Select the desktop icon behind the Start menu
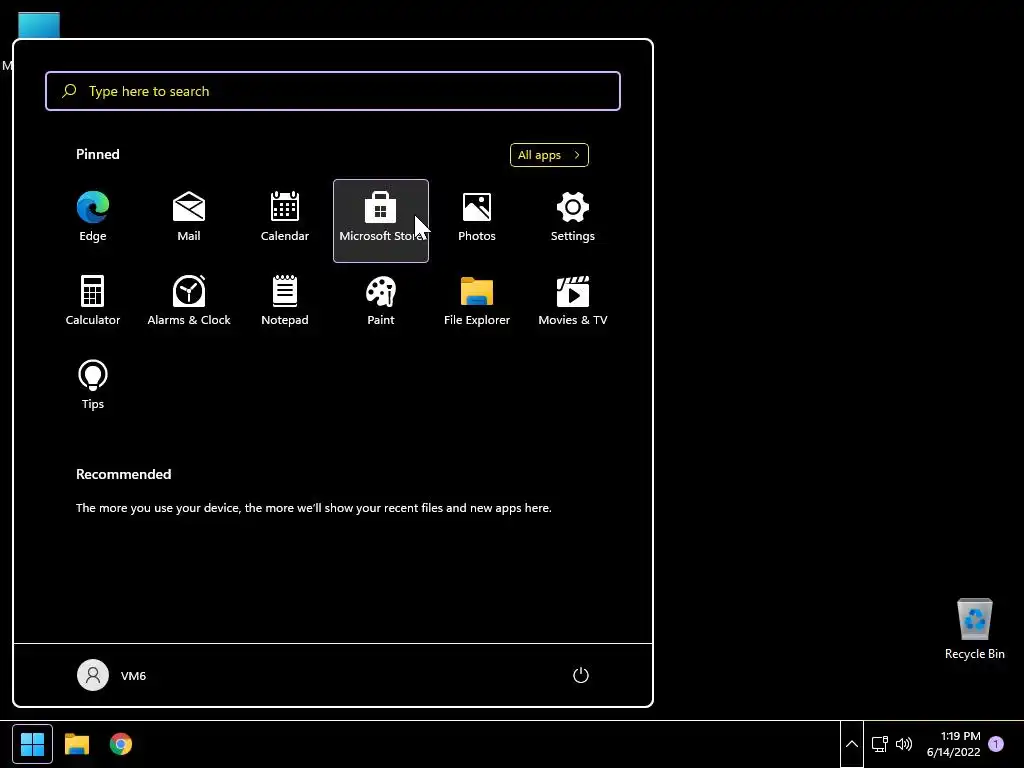1024x768 pixels. 39,25
